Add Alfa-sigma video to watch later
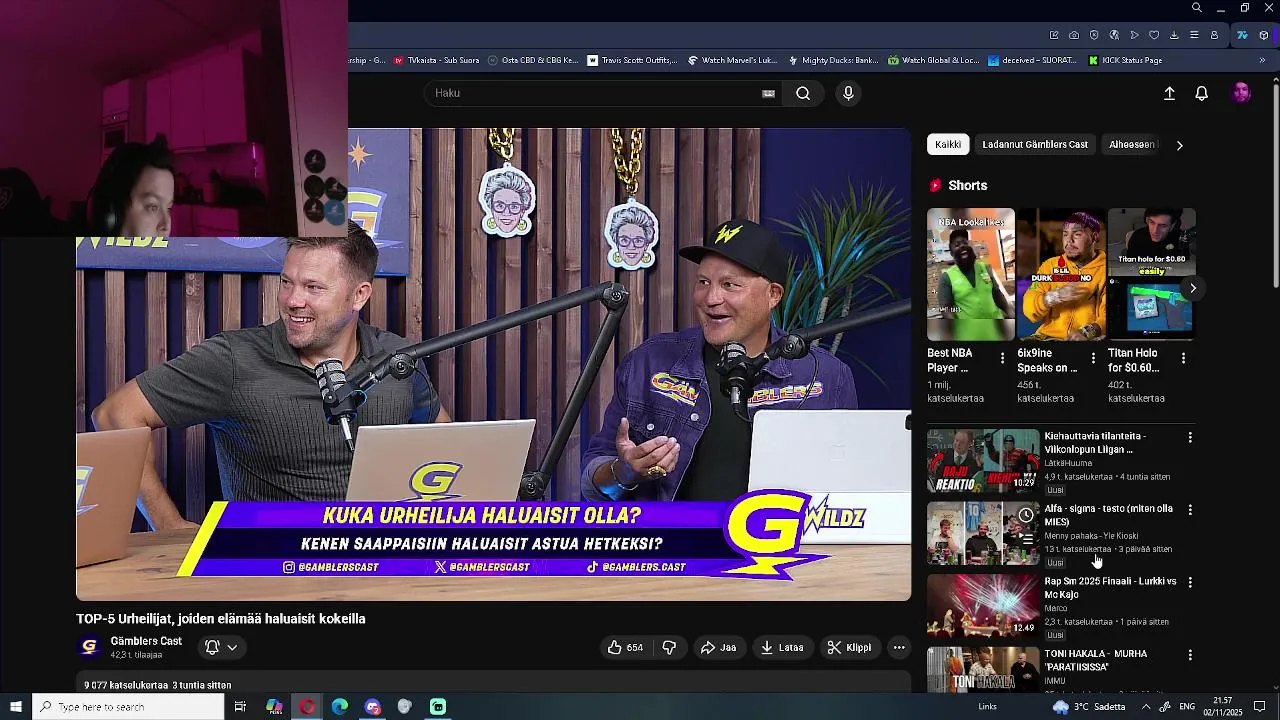The height and width of the screenshot is (720, 1280). (1026, 515)
